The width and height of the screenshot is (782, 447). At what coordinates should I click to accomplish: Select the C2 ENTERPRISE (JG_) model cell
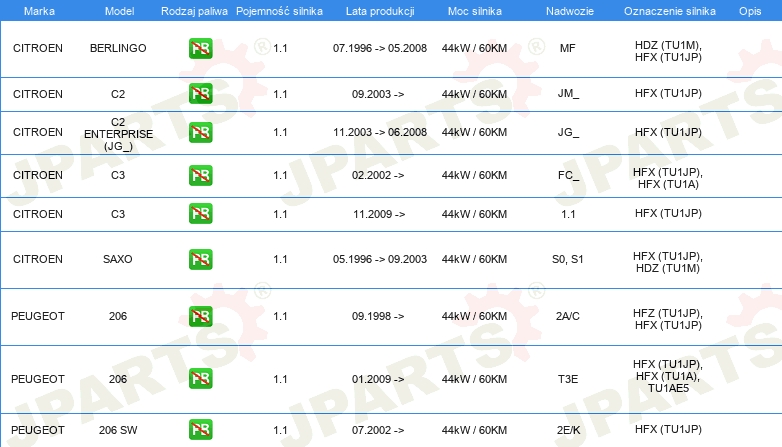tap(118, 134)
